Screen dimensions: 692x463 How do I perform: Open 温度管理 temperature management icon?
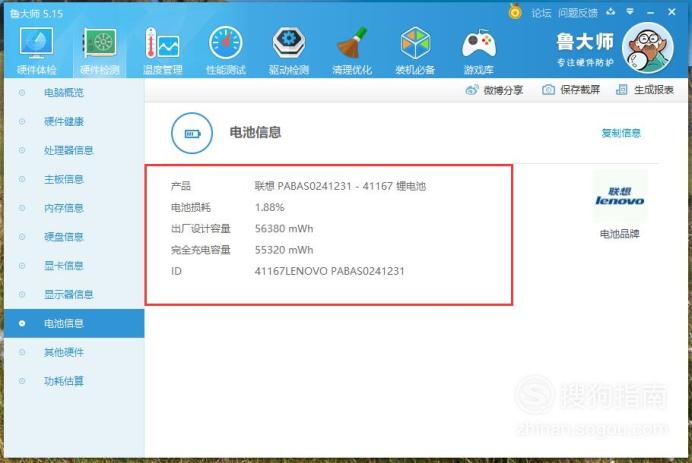point(162,50)
